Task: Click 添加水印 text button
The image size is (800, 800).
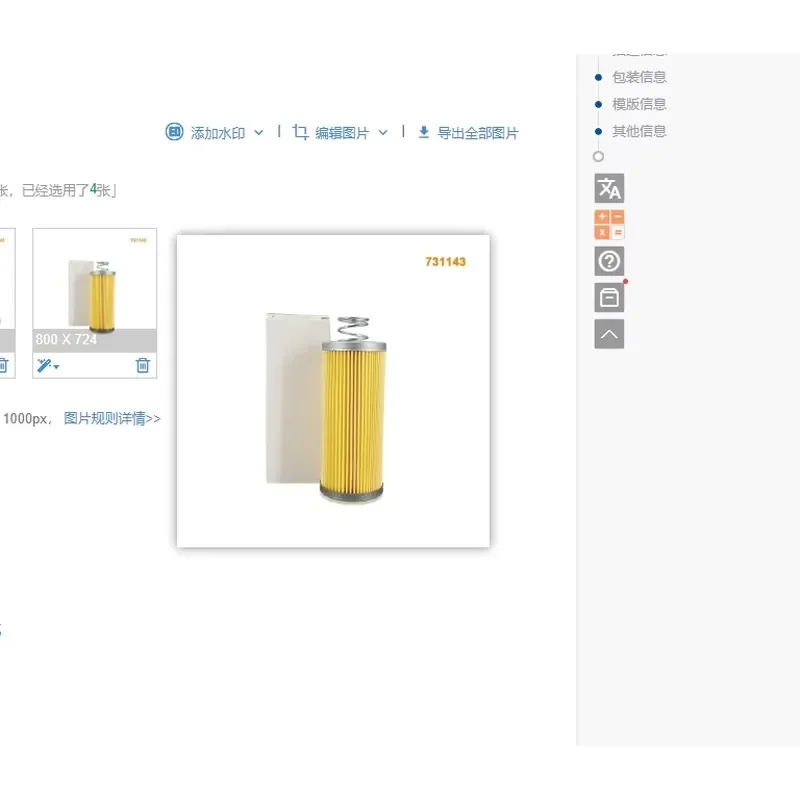Action: [218, 133]
